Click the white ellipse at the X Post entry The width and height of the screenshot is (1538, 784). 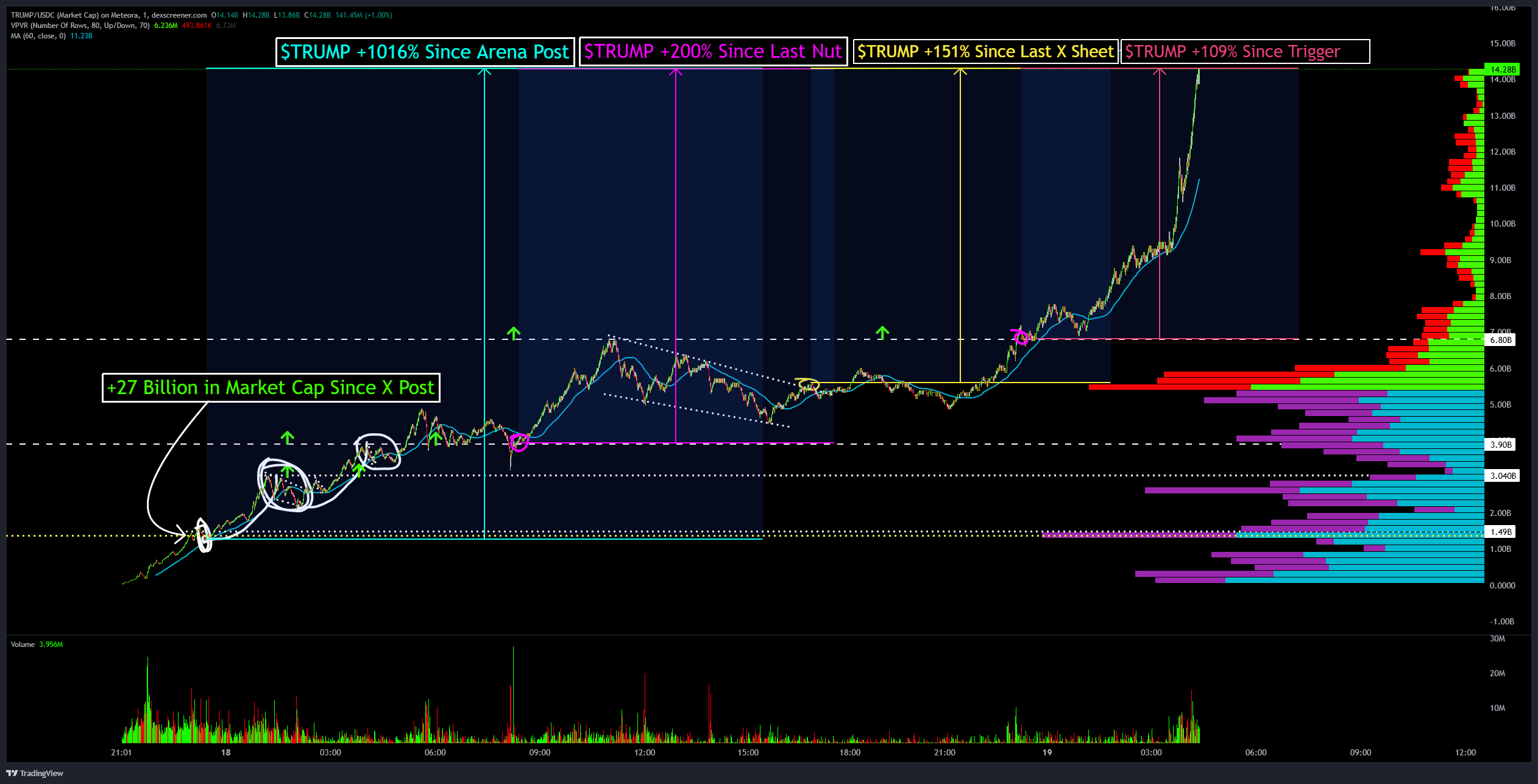[204, 535]
